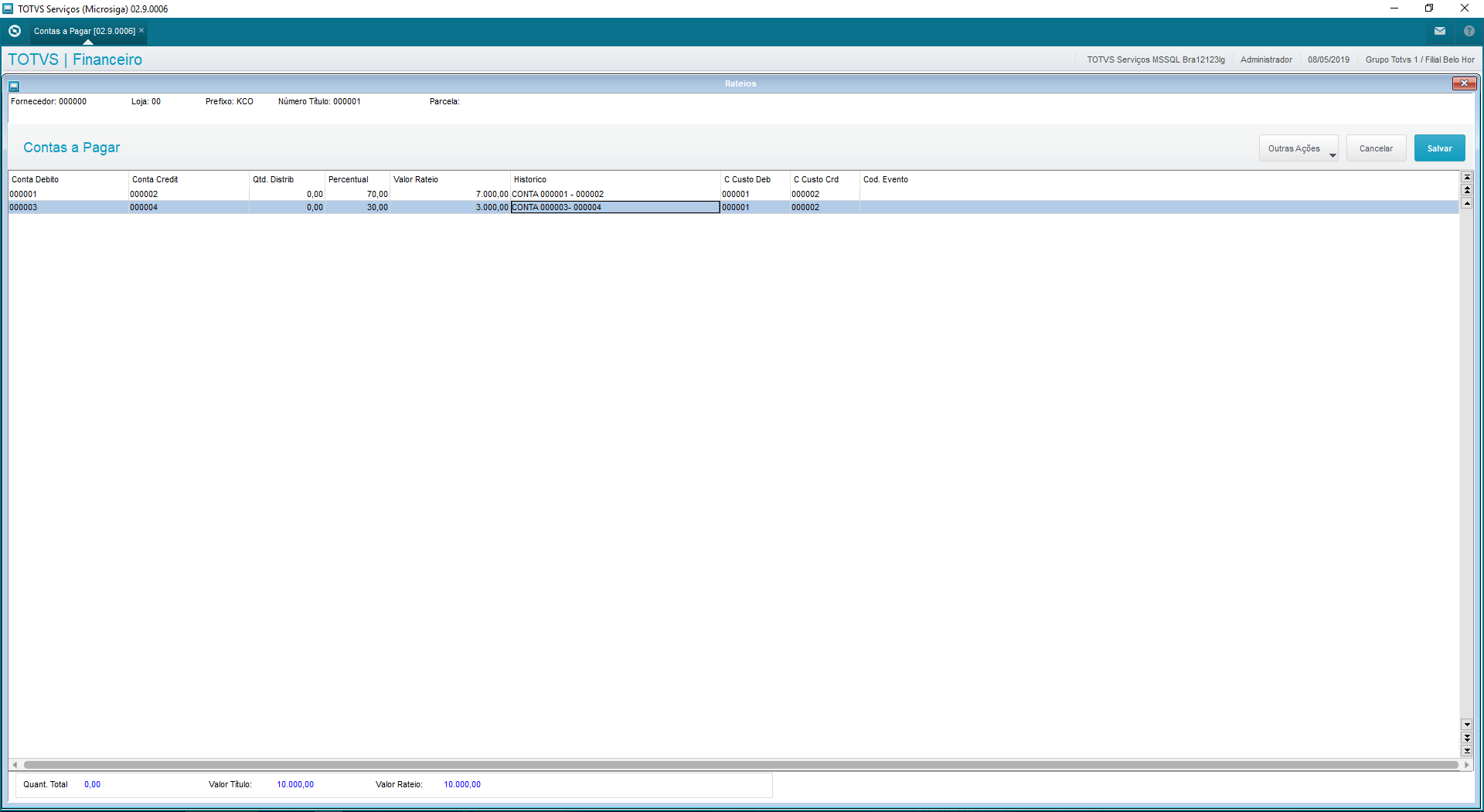The image size is (1484, 812).
Task: Click Qtd. Distrib cell in 000001 row
Action: coord(287,194)
